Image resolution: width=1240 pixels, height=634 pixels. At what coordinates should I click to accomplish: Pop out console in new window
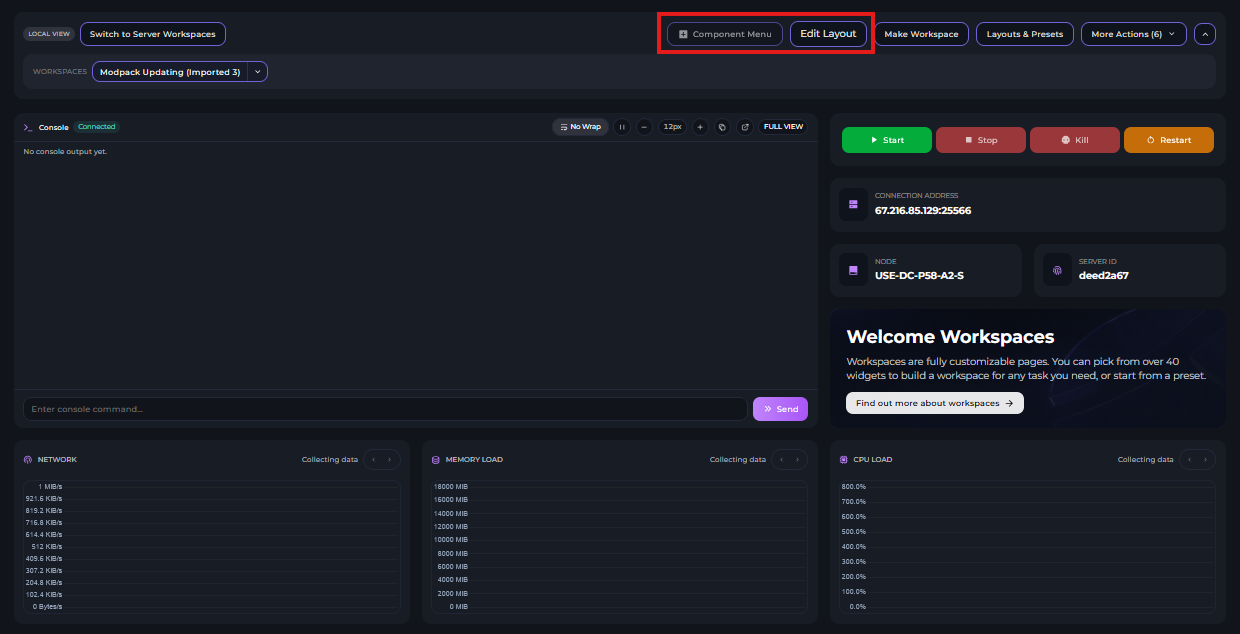(x=745, y=127)
